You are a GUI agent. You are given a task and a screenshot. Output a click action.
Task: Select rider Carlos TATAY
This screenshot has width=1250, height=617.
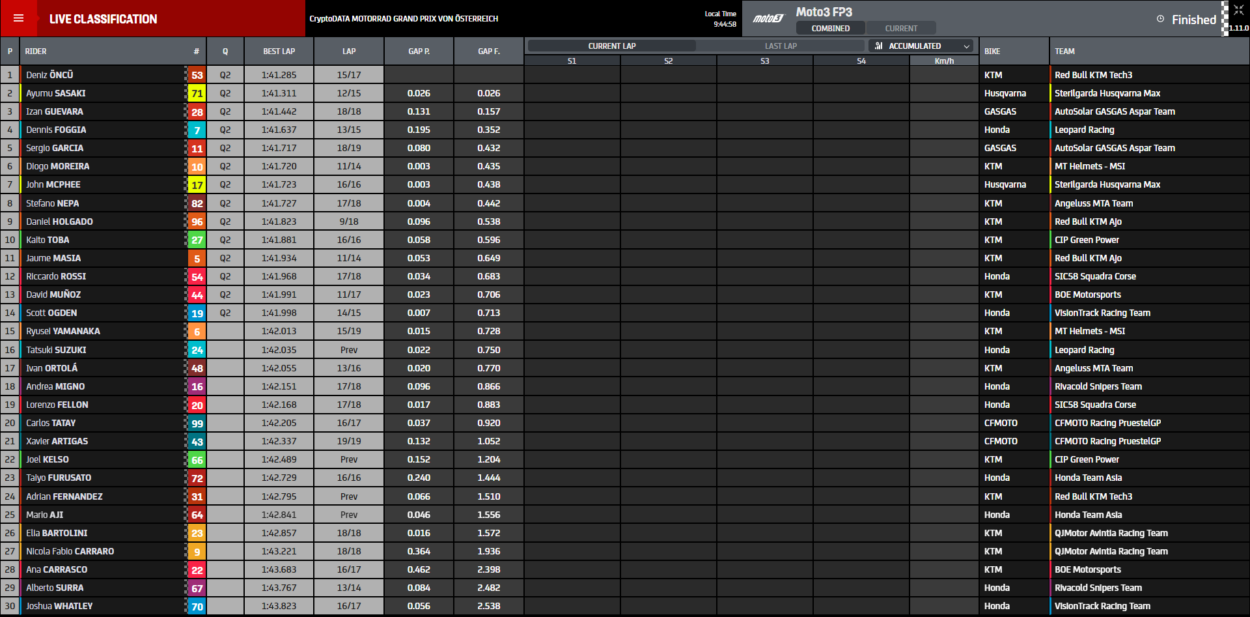click(x=51, y=423)
